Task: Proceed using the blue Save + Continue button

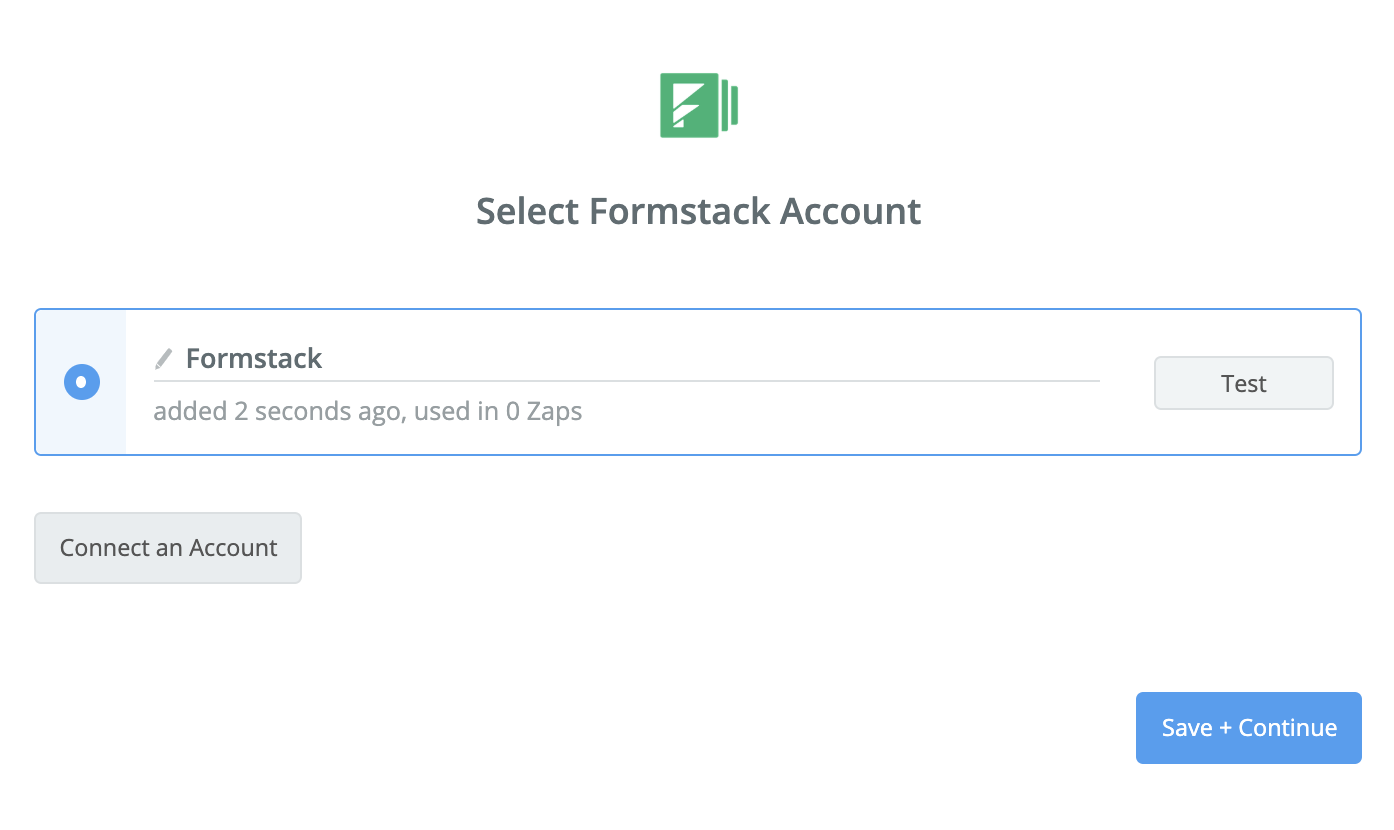Action: click(x=1248, y=728)
